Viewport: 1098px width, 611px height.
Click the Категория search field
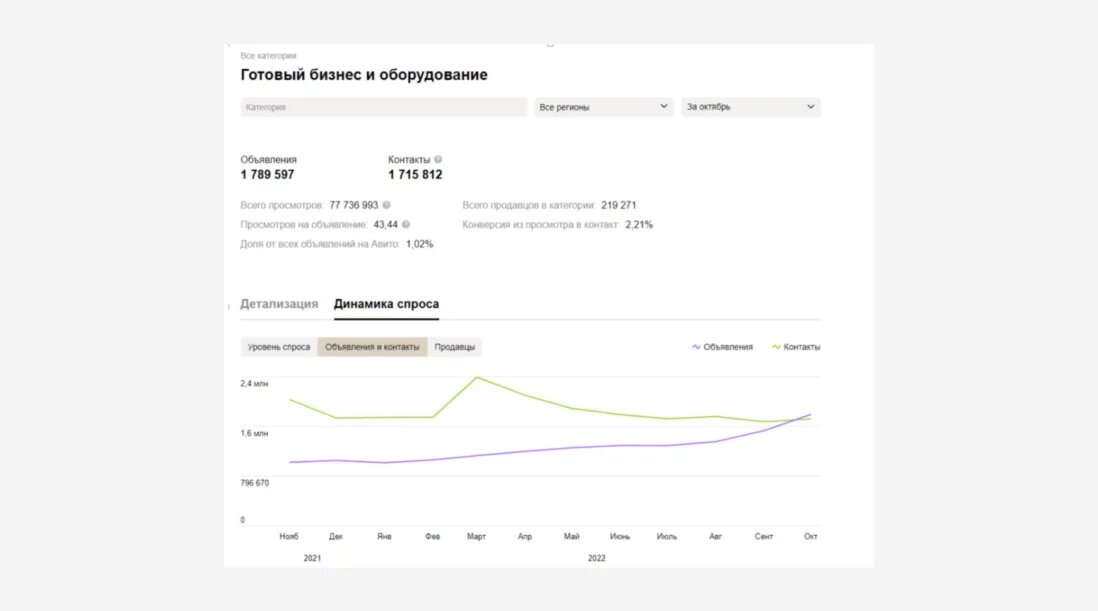tap(383, 107)
